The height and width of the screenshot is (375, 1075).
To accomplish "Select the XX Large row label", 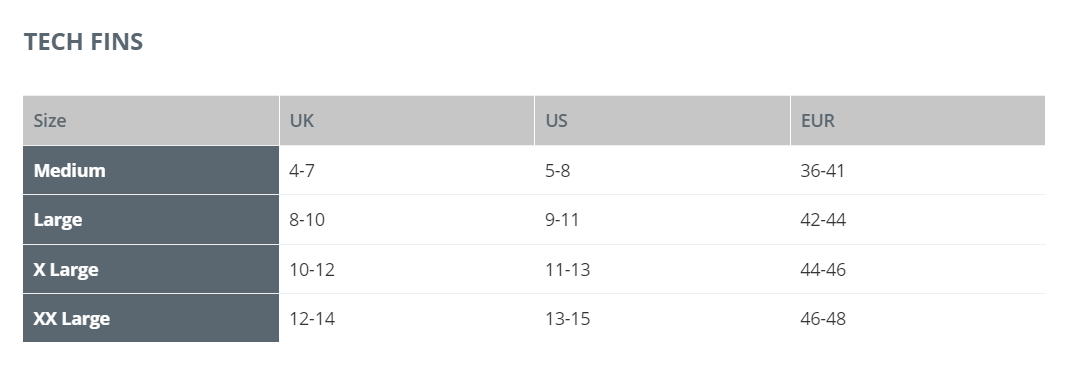I will point(151,318).
